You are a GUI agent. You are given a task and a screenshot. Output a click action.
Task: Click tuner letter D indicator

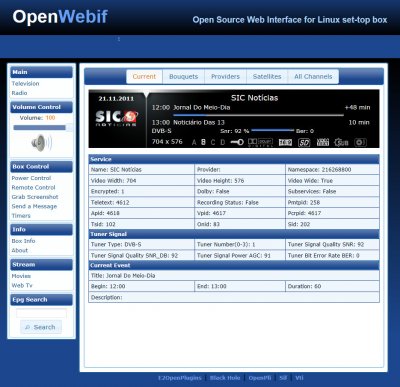223,142
